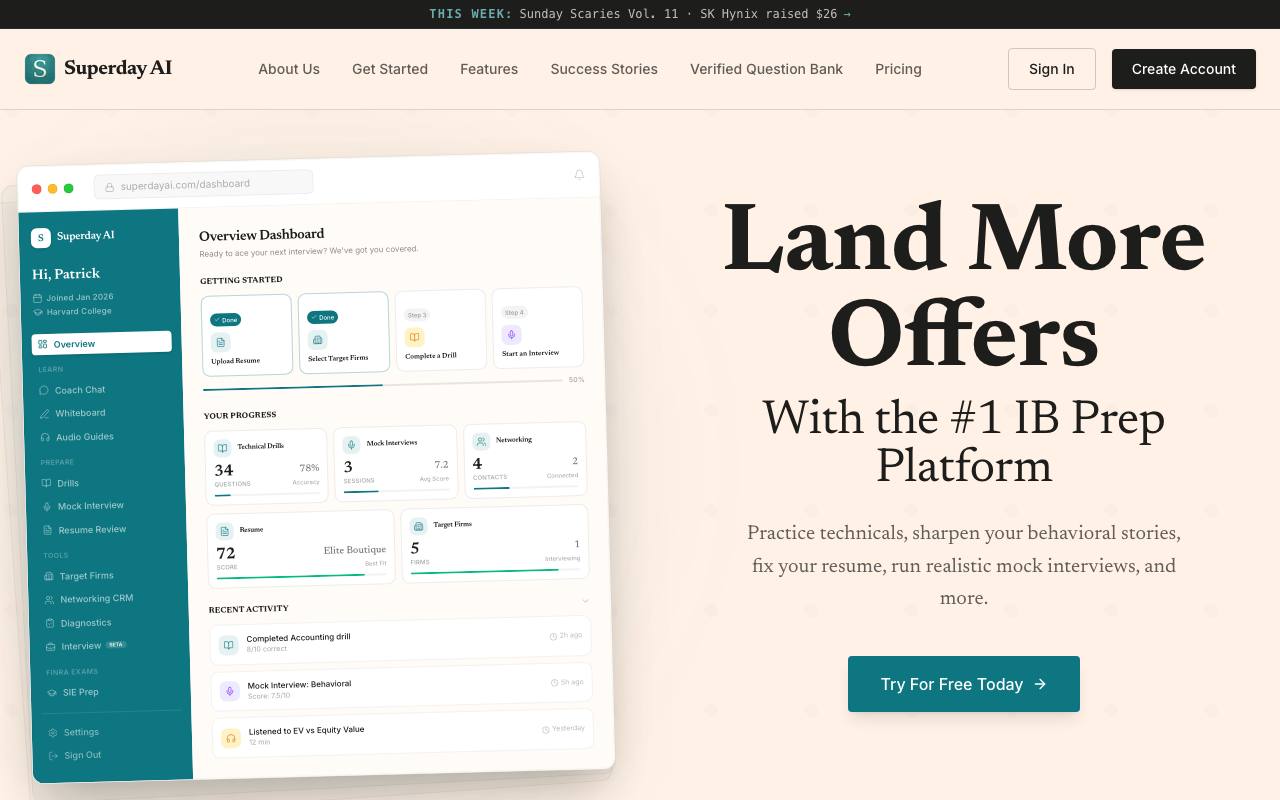The width and height of the screenshot is (1280, 800).
Task: Click the getting started progress bar
Action: pos(383,384)
